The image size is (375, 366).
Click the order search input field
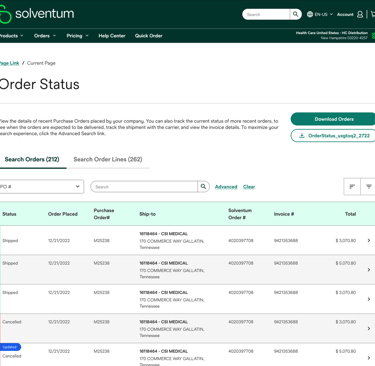pyautogui.click(x=144, y=187)
